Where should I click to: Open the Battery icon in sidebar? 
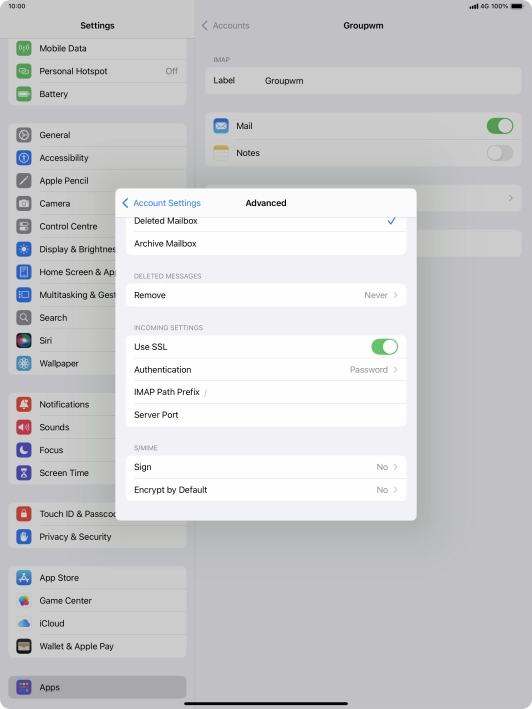24,94
